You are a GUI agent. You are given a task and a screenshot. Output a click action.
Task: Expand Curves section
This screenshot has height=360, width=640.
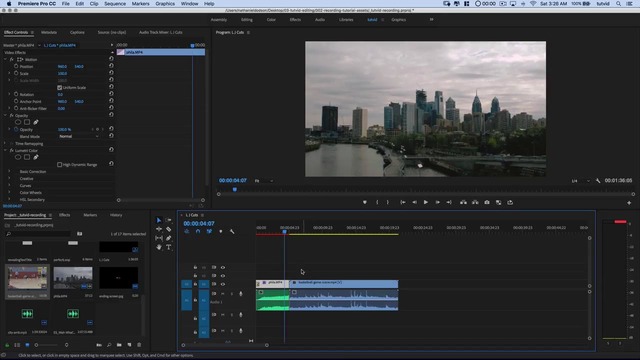click(9, 185)
